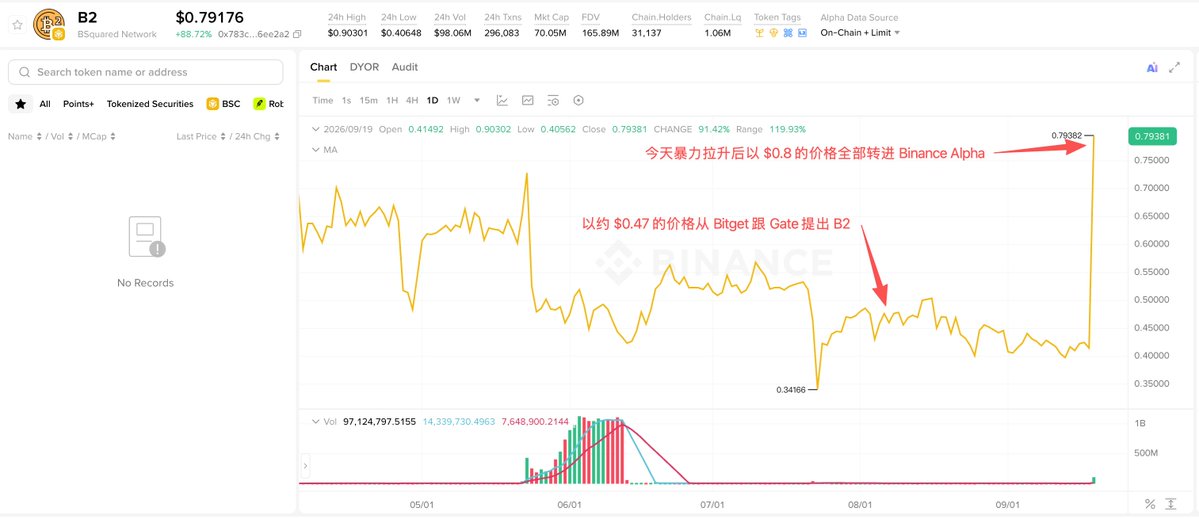Click the BSC chain icon

[213, 104]
